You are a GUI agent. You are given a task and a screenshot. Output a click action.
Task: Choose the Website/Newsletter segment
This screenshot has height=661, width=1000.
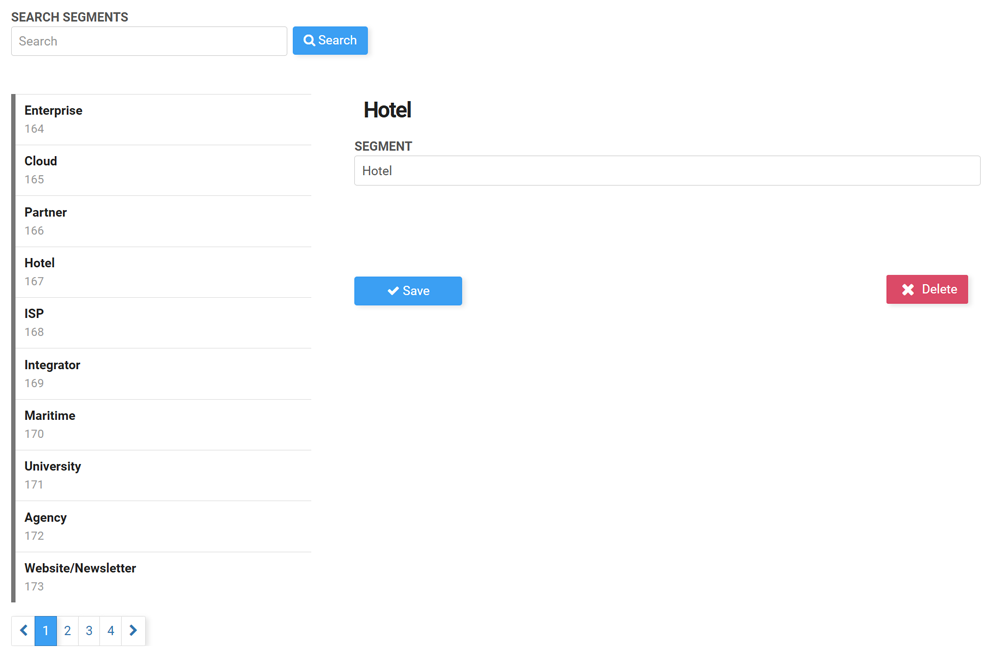(163, 577)
